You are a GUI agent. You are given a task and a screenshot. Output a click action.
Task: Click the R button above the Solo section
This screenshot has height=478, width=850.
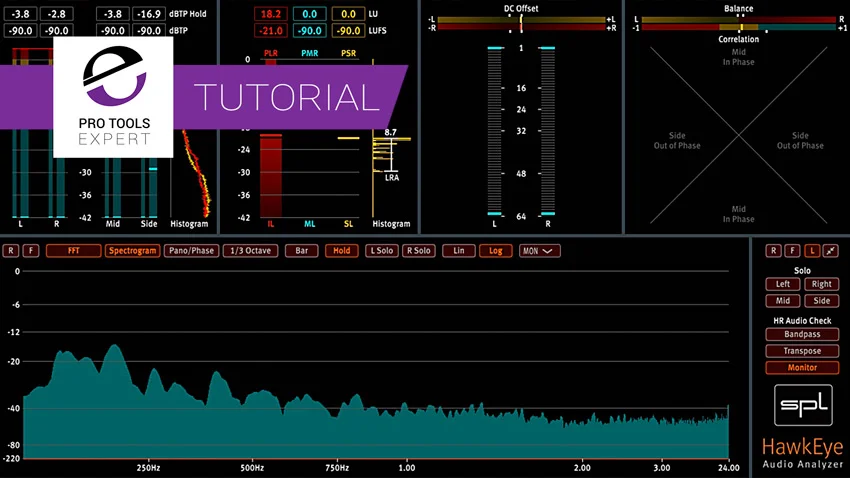tap(774, 250)
